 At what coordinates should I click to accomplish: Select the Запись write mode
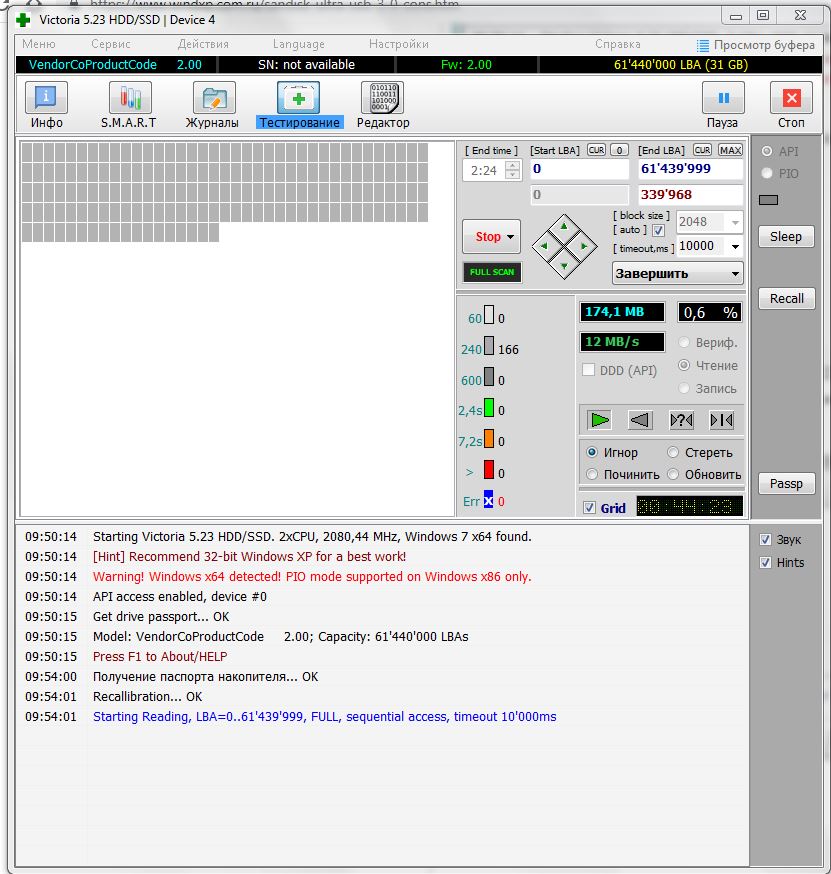point(684,388)
